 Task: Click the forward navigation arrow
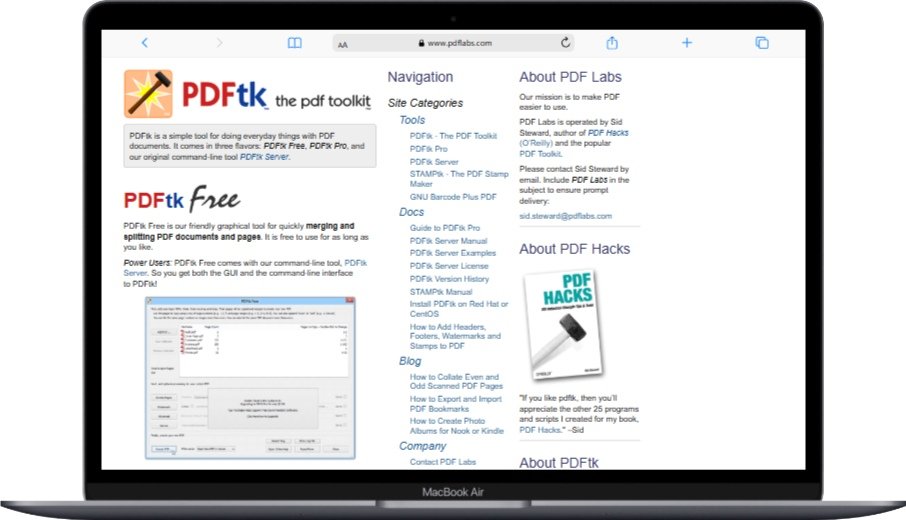click(x=219, y=43)
